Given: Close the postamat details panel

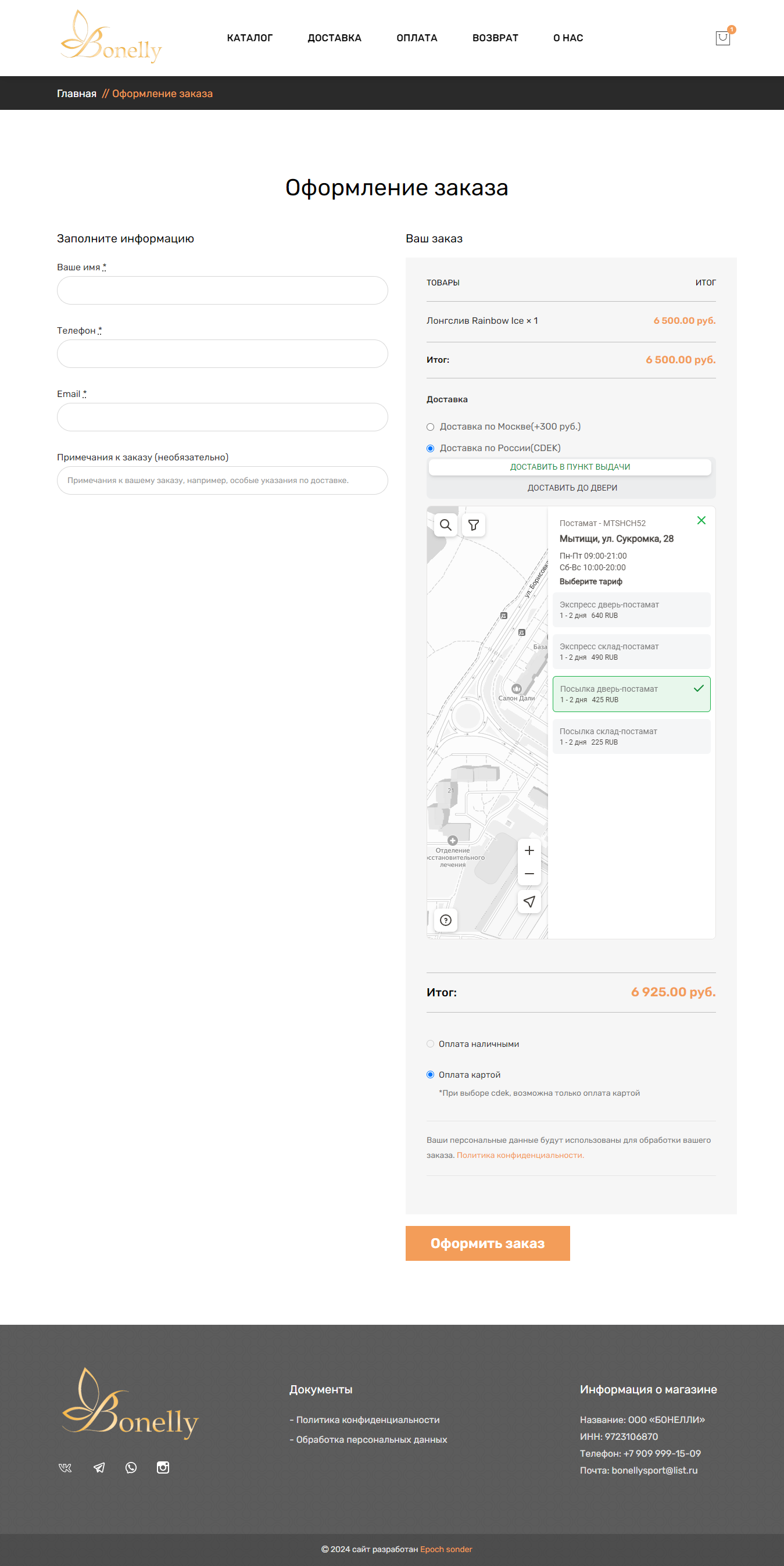Looking at the screenshot, I should [x=701, y=520].
